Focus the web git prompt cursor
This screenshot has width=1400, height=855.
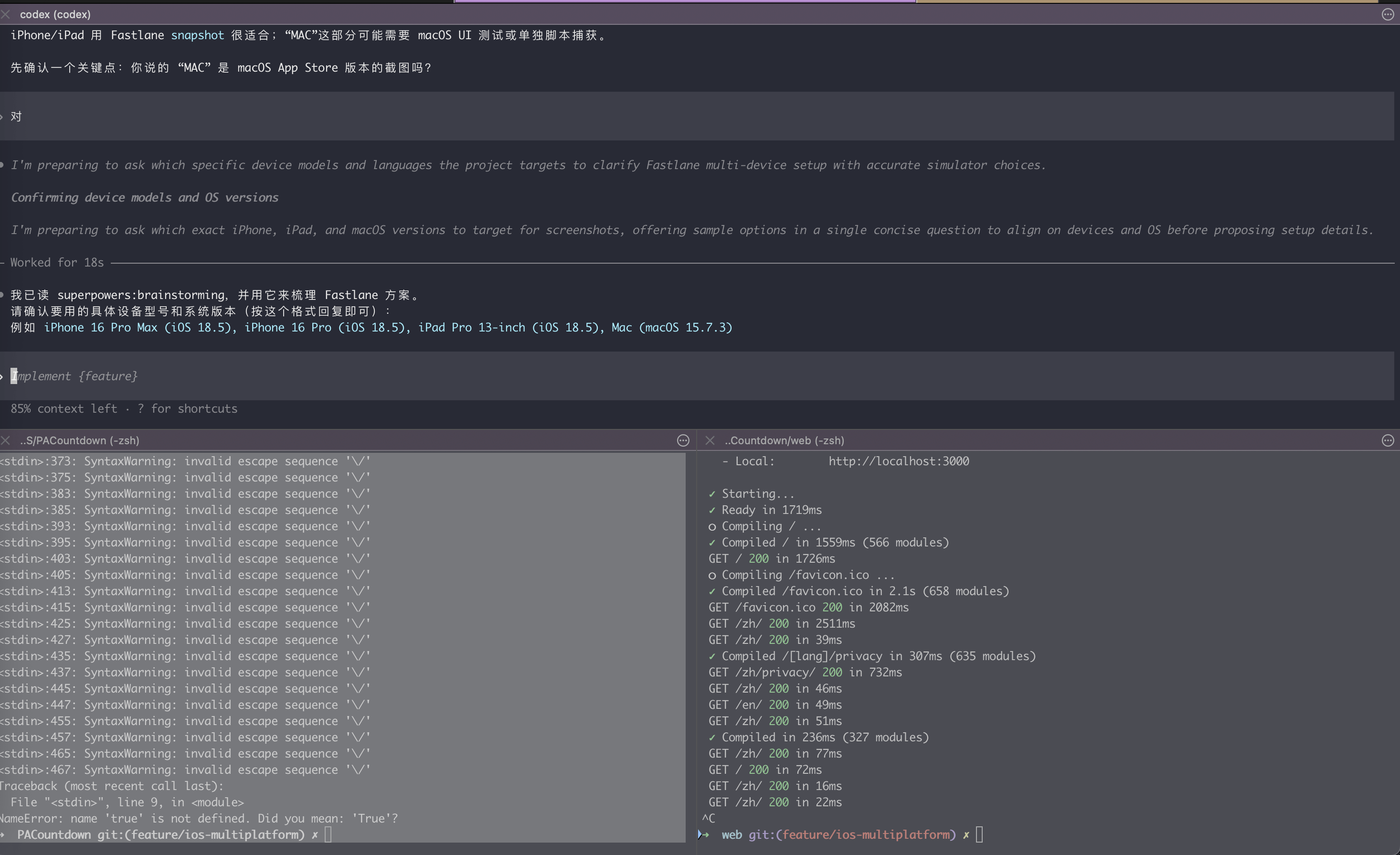coord(979,834)
